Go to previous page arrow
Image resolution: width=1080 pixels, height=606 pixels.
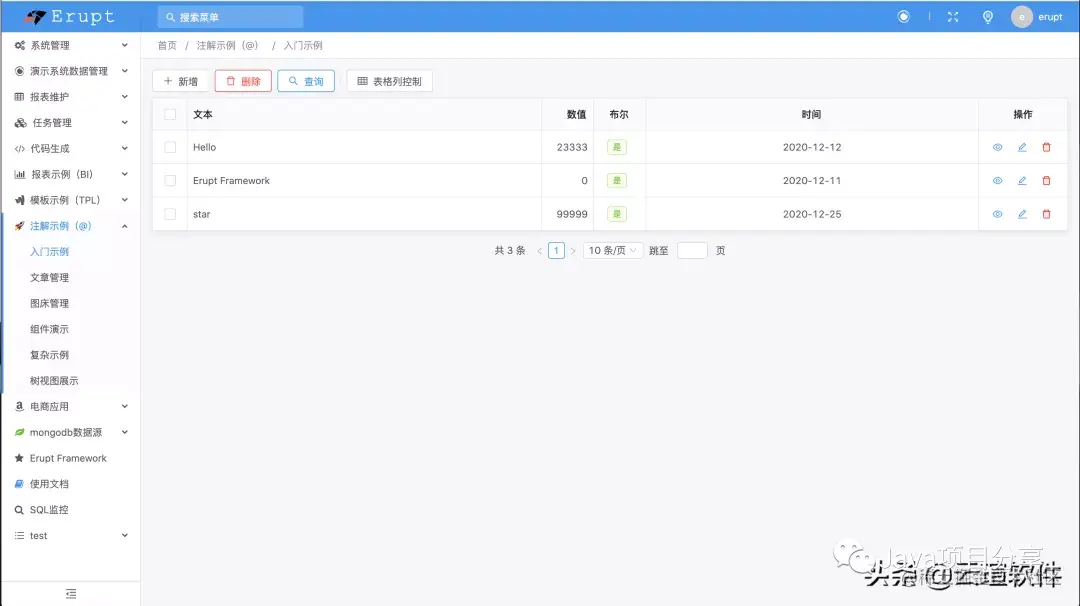click(539, 251)
